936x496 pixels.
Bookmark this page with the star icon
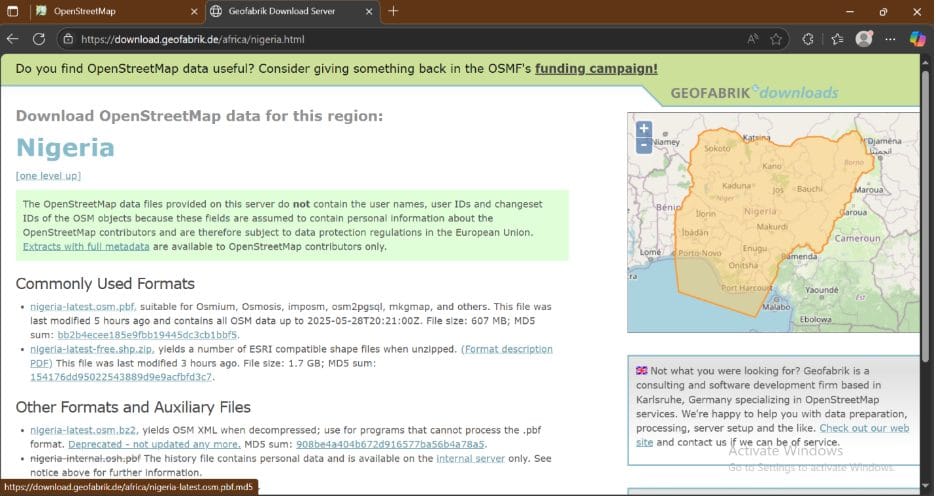(776, 39)
